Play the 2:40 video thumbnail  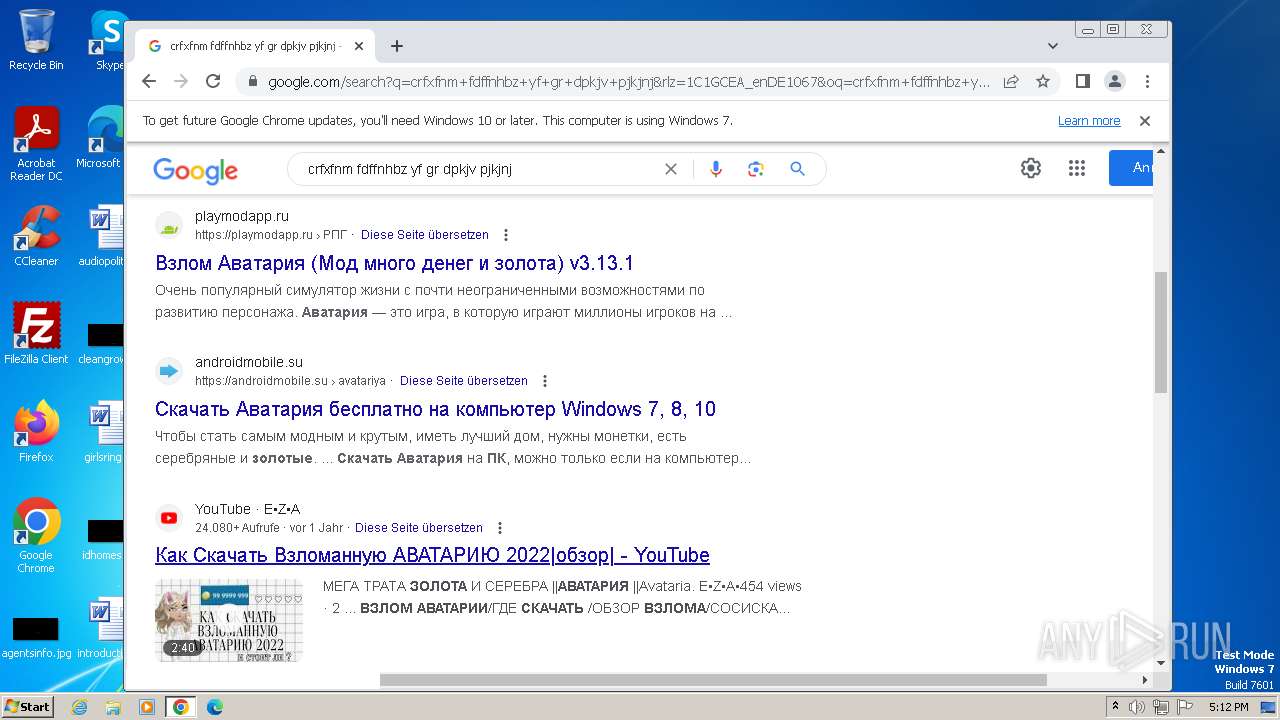coord(229,620)
